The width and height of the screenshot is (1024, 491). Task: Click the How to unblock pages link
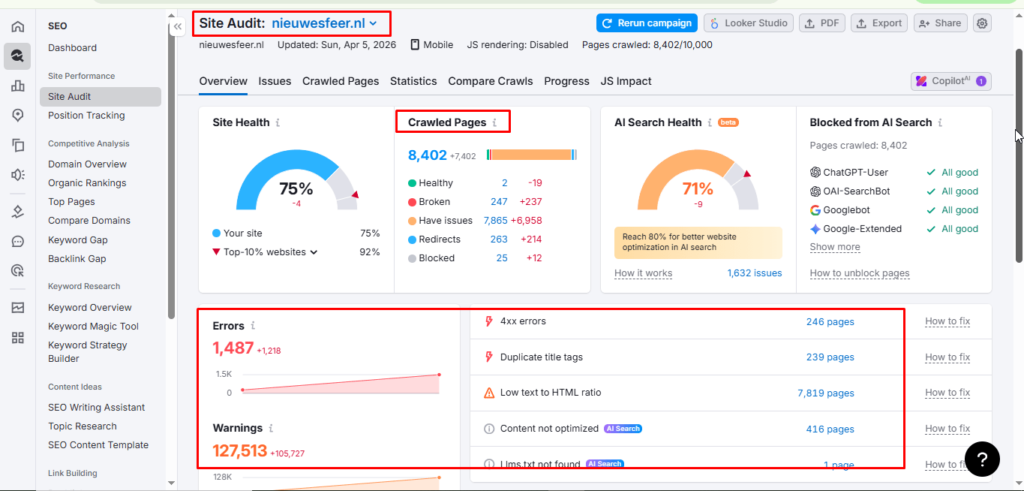tap(859, 273)
